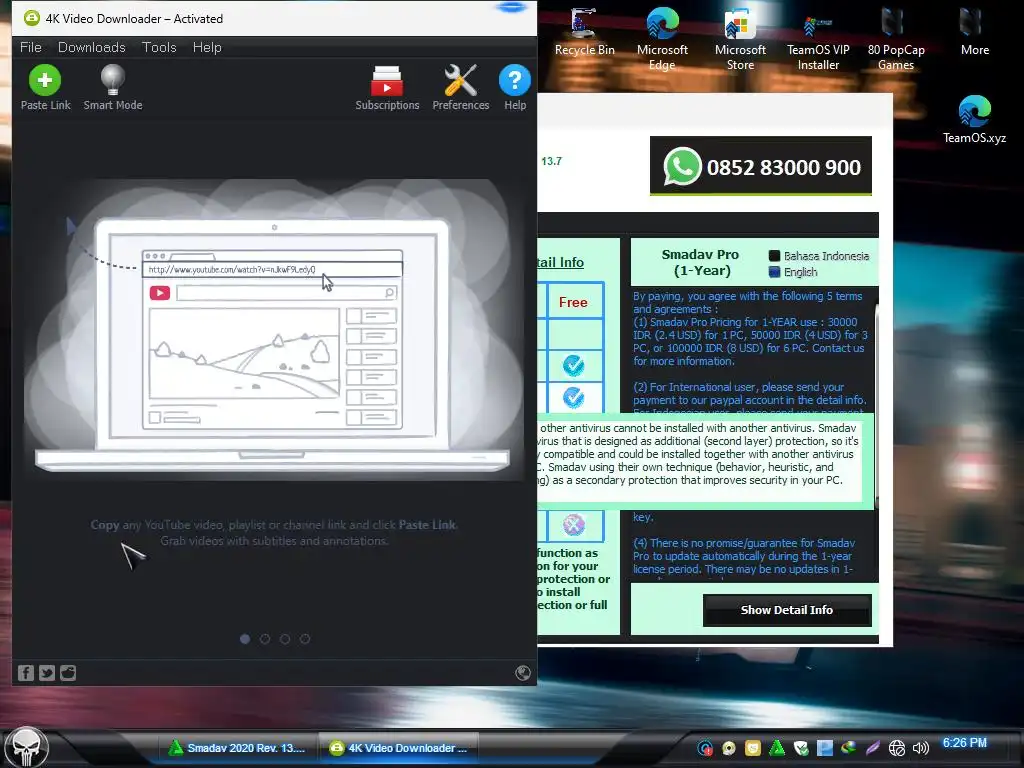Open the Tools menu
The width and height of the screenshot is (1024, 768).
click(x=159, y=47)
